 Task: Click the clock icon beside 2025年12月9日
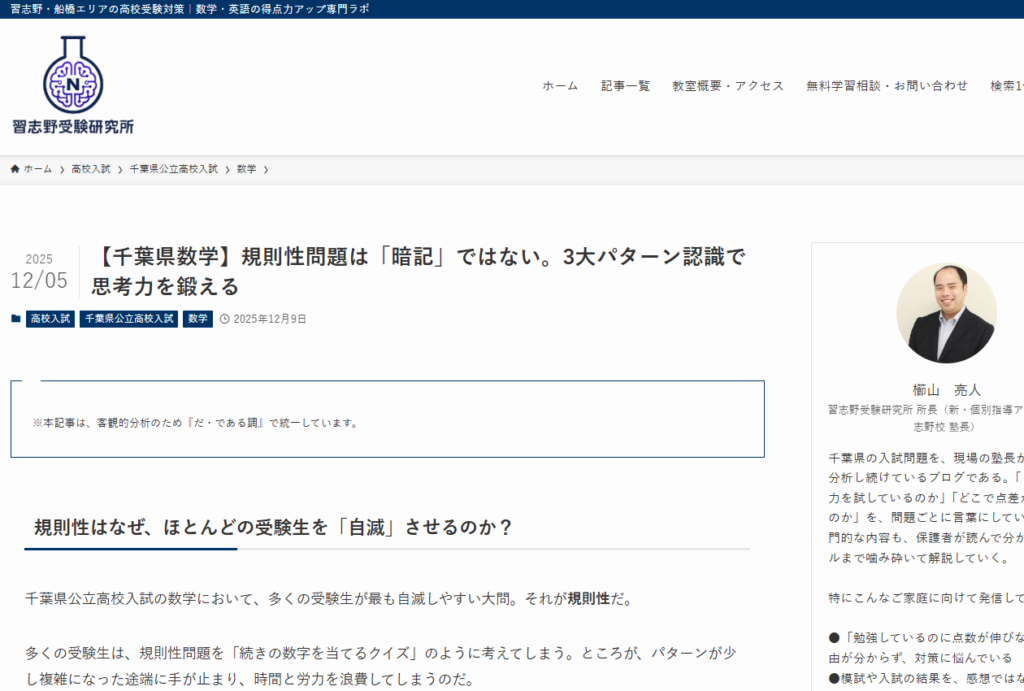[224, 319]
